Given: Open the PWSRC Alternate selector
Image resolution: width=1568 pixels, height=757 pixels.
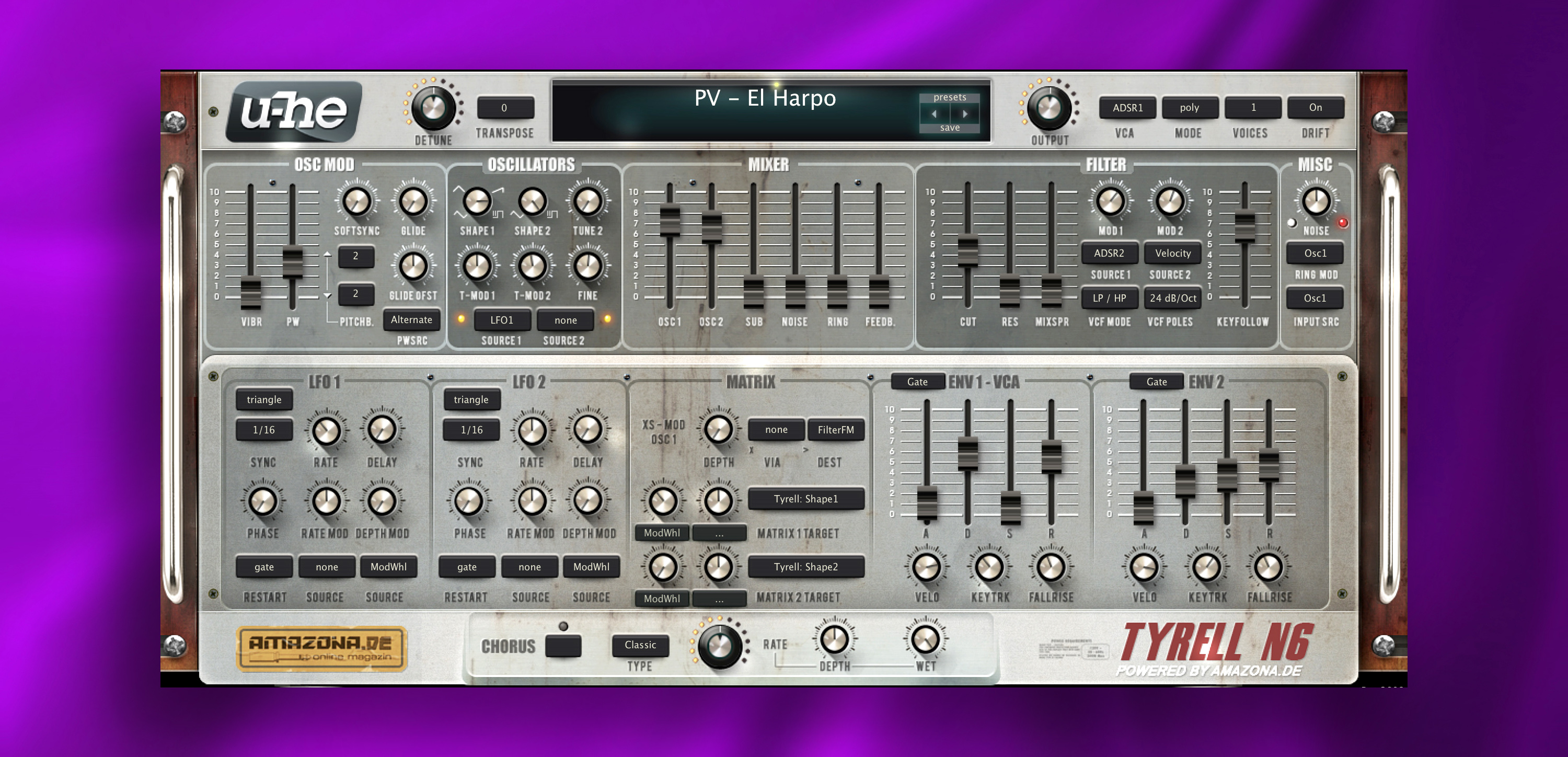Looking at the screenshot, I should (x=411, y=320).
